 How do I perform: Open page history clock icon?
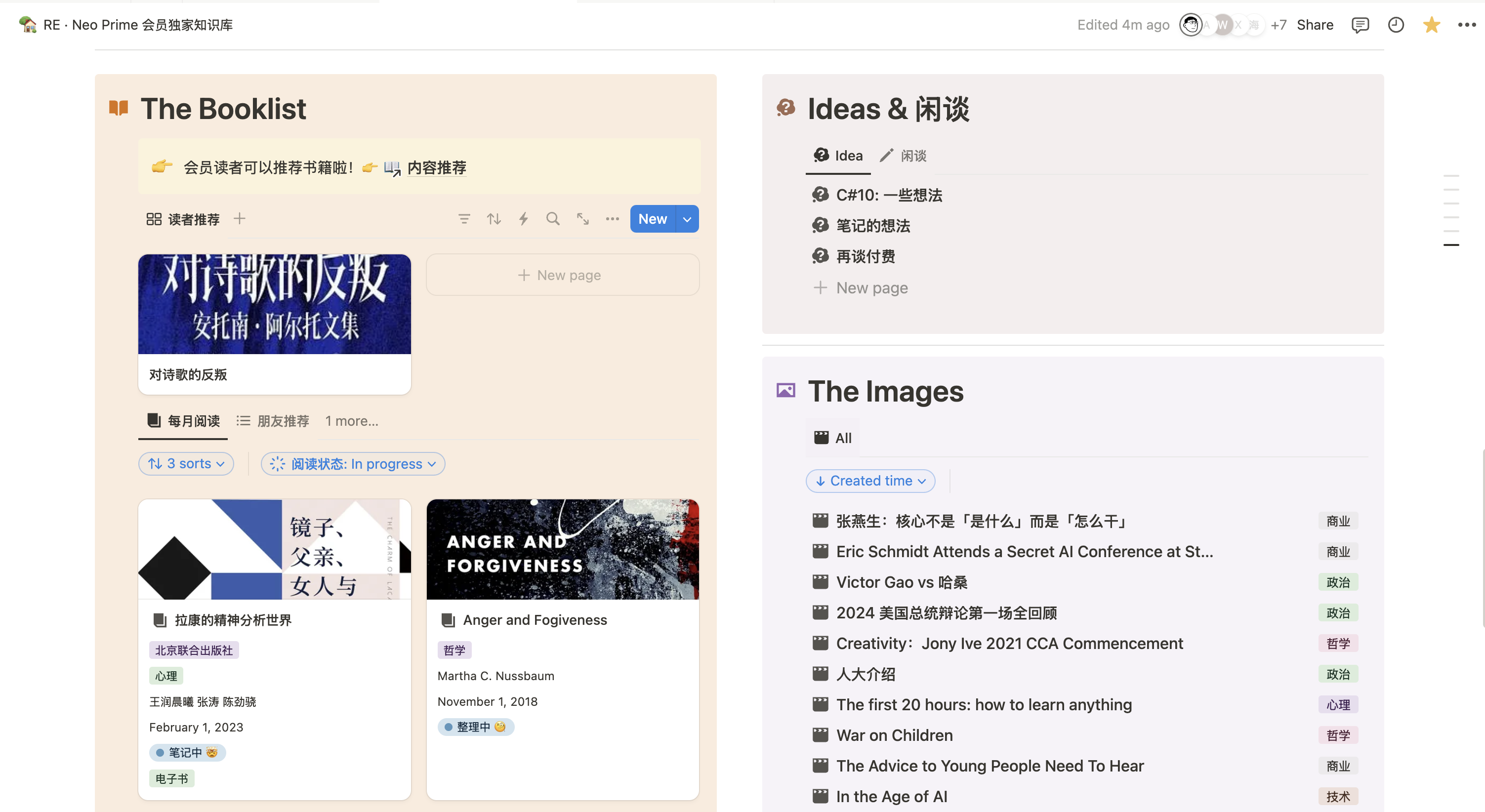pyautogui.click(x=1396, y=25)
